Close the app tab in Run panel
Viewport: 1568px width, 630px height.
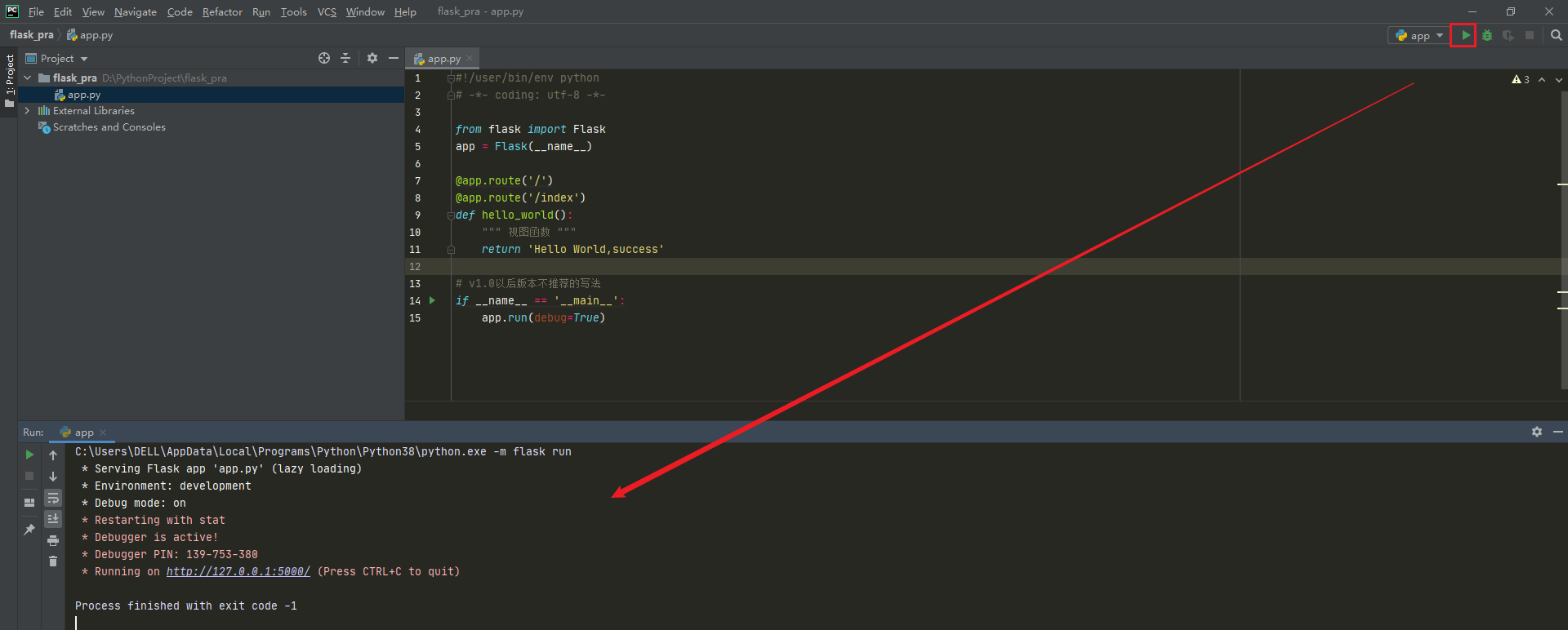(x=103, y=433)
